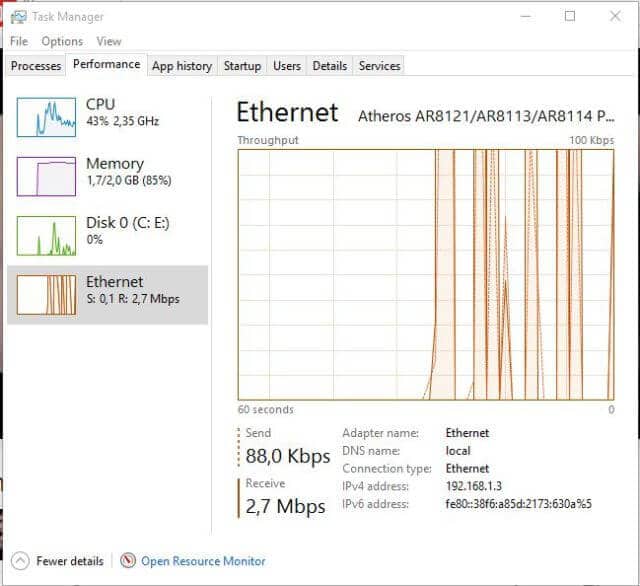
Task: Click the DNS name value local
Action: [458, 451]
